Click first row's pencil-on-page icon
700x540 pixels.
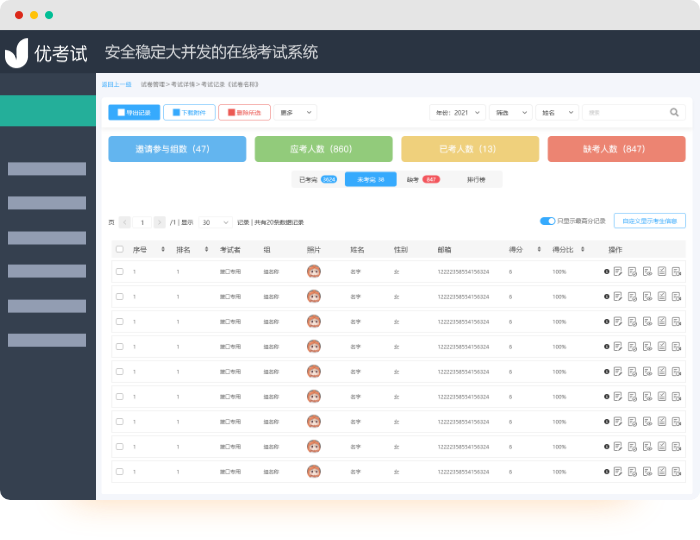(662, 271)
